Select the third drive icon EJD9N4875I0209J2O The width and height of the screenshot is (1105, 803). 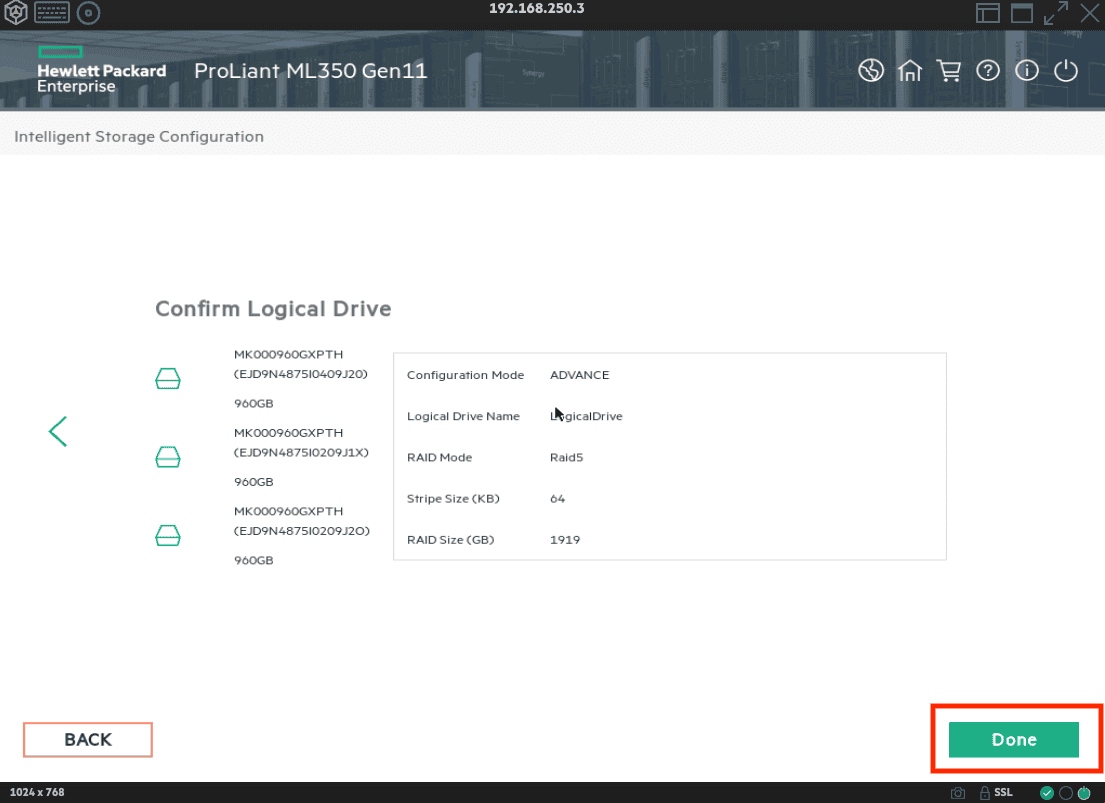point(168,537)
